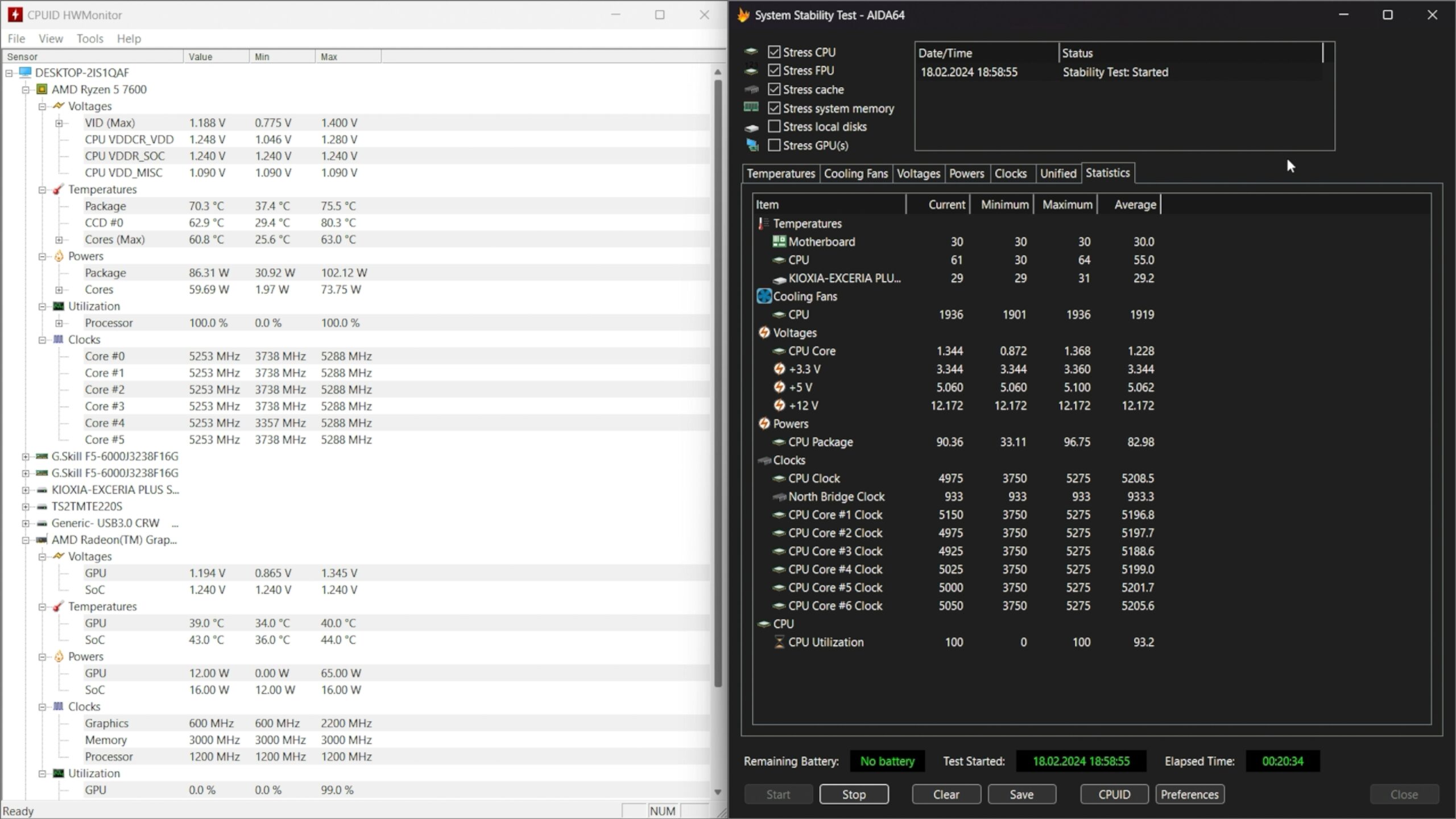The height and width of the screenshot is (819, 1456).
Task: Click the CPU Clocks icon in HWMonitor
Action: pos(58,340)
